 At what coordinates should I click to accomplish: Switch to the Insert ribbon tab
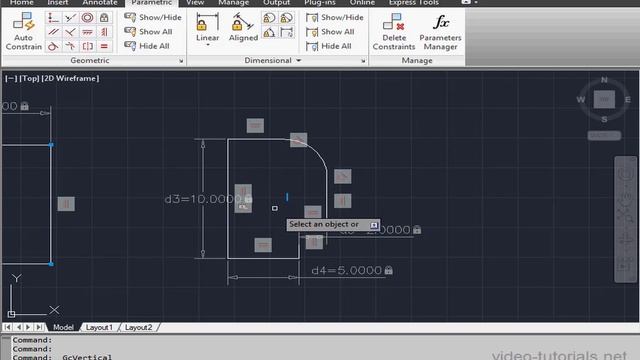[58, 3]
